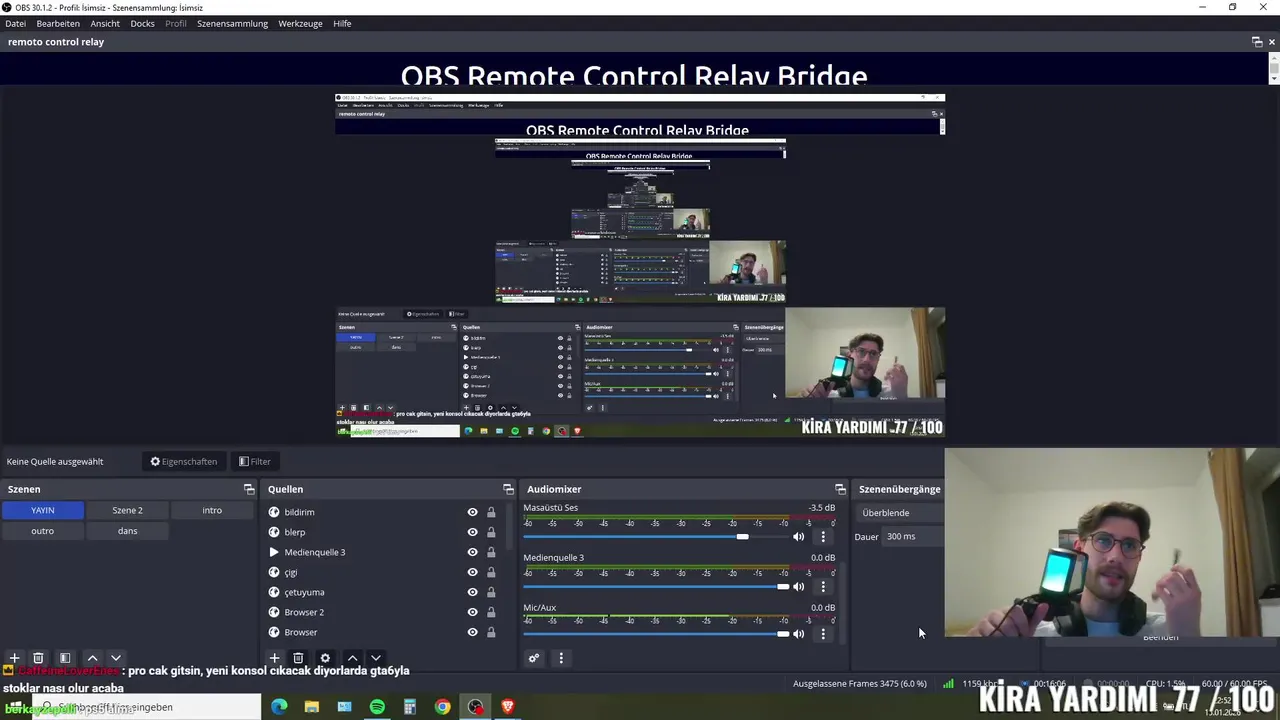Open Masaüstü Ses three-dot options menu
The image size is (1280, 720).
[x=823, y=537]
